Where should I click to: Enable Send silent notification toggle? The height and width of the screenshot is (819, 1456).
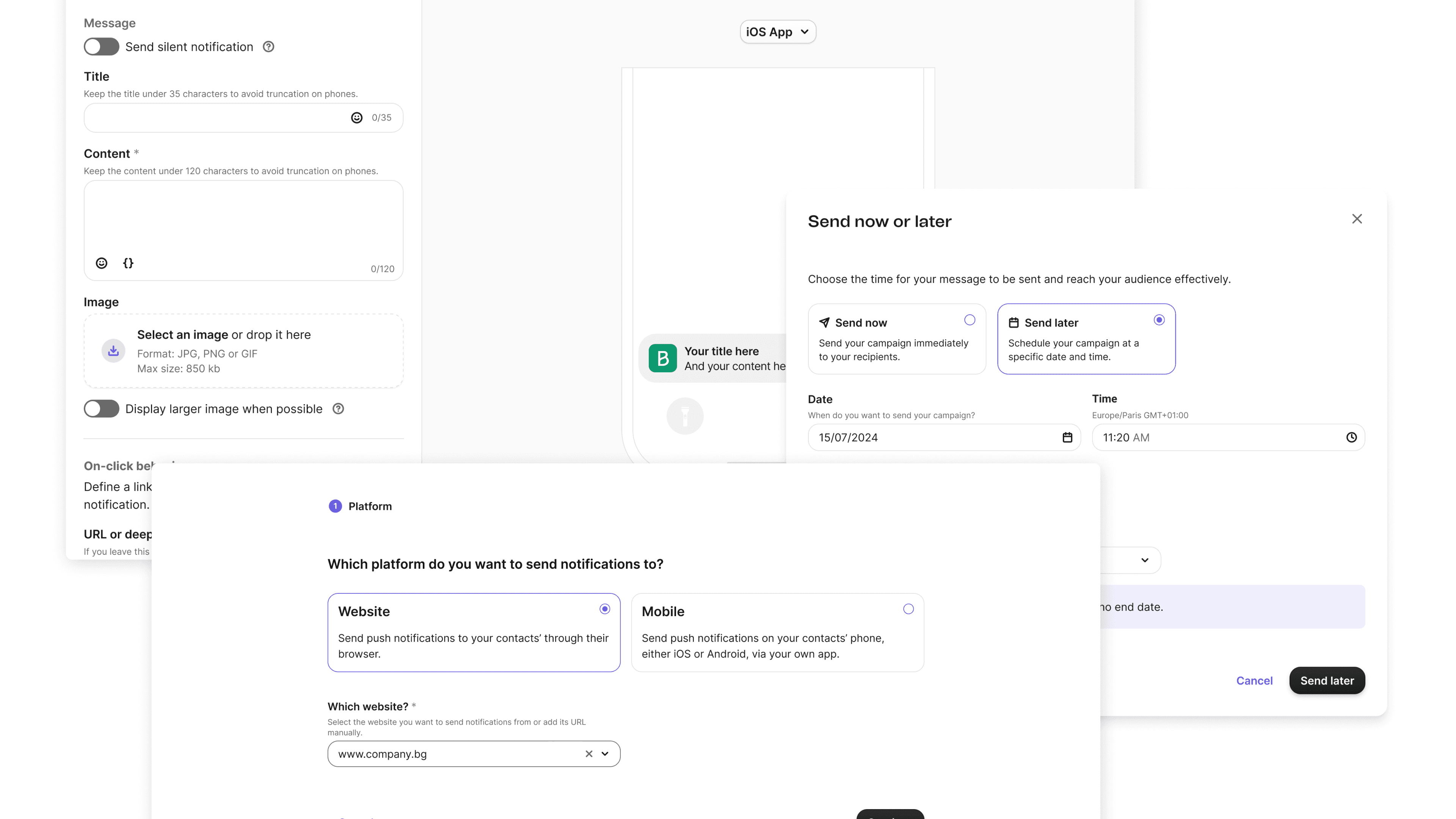(x=102, y=47)
